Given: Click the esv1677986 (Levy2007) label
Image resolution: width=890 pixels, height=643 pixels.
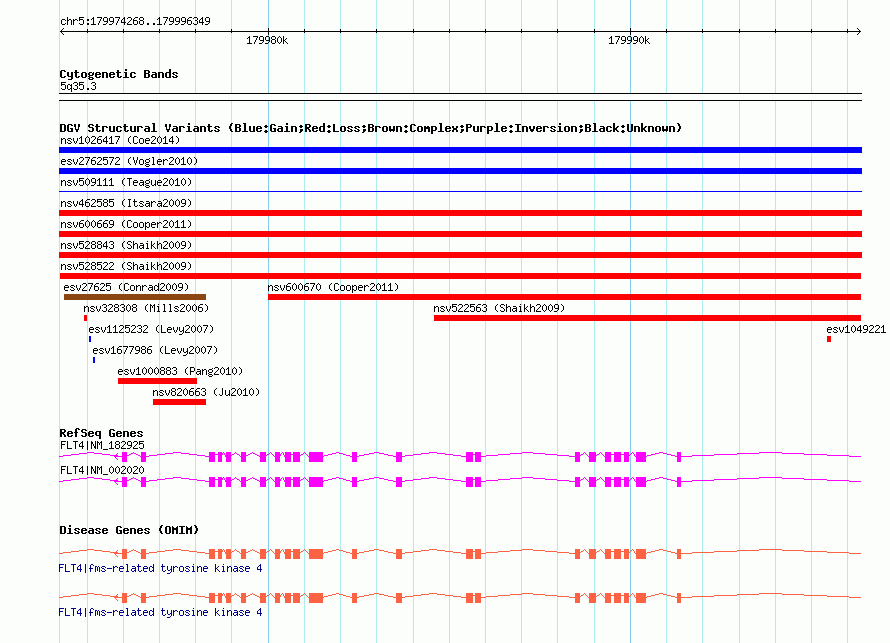Looking at the screenshot, I should pyautogui.click(x=155, y=350).
